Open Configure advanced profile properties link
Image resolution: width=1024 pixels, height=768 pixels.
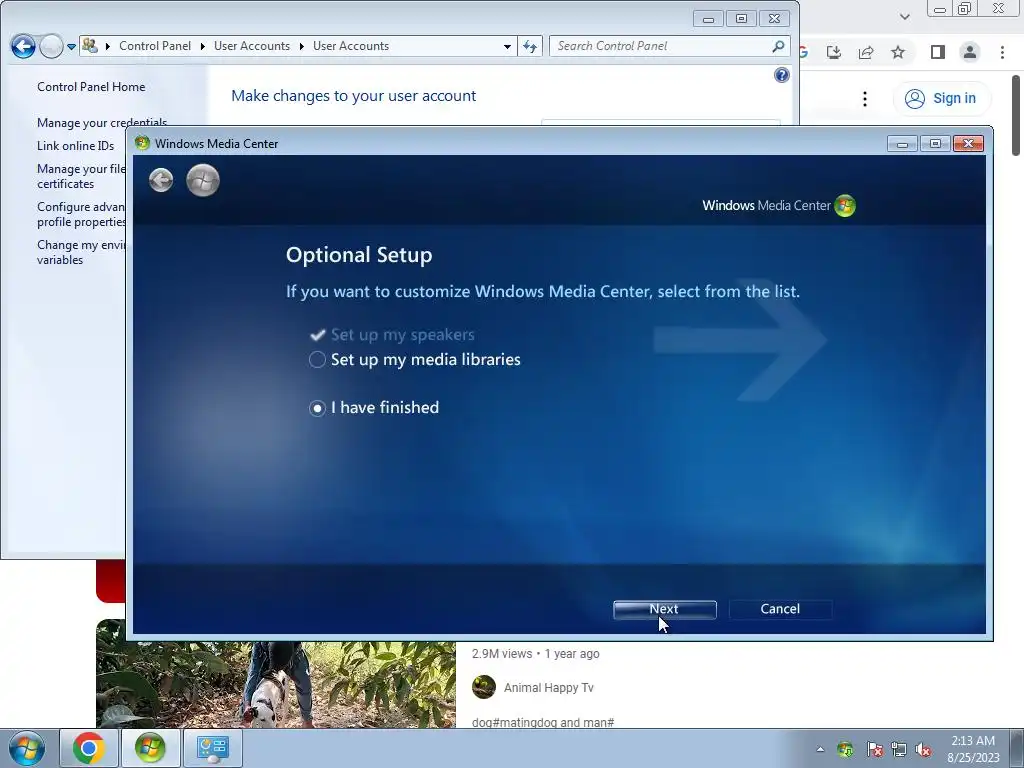click(81, 214)
